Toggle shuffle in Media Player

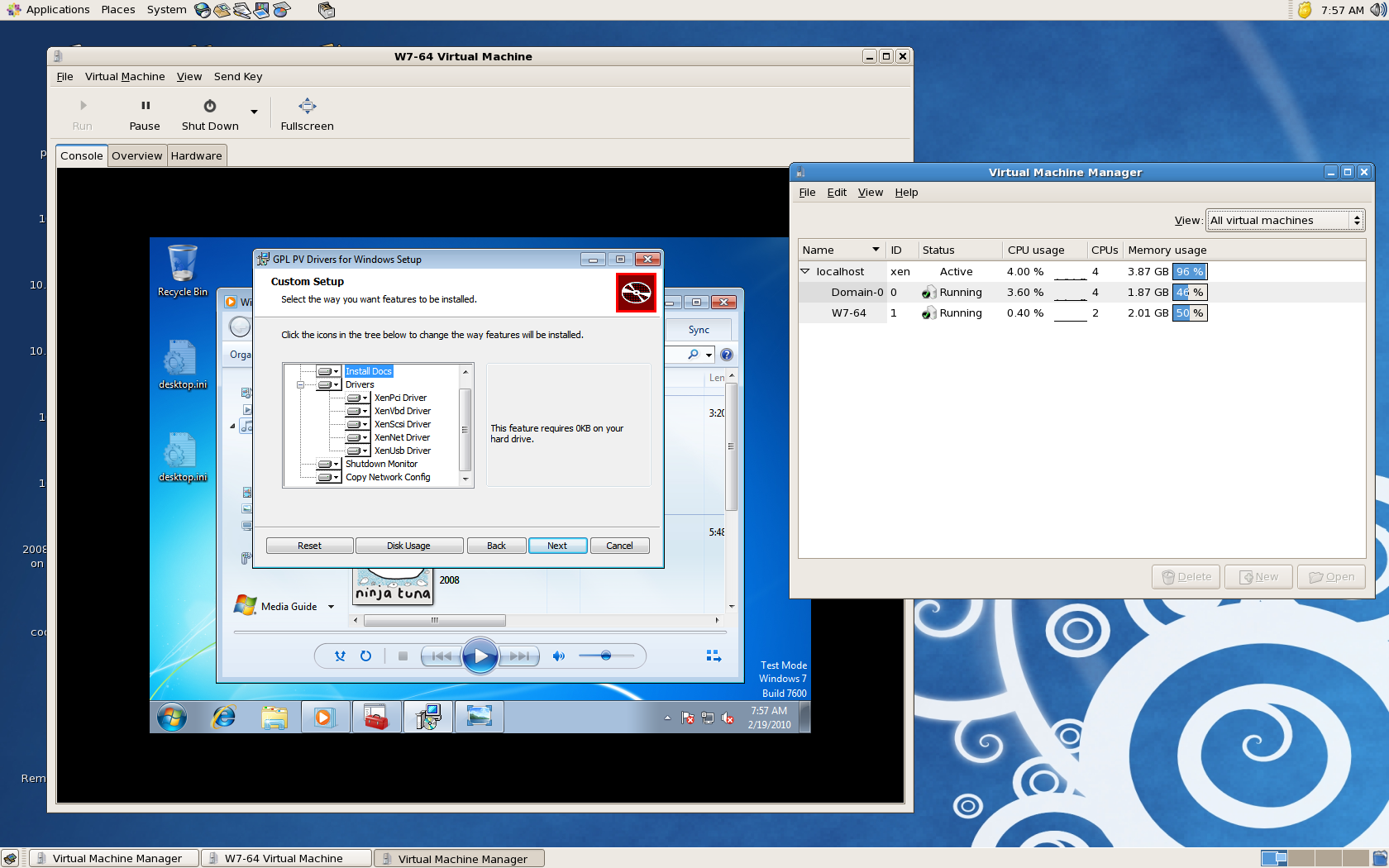click(340, 656)
